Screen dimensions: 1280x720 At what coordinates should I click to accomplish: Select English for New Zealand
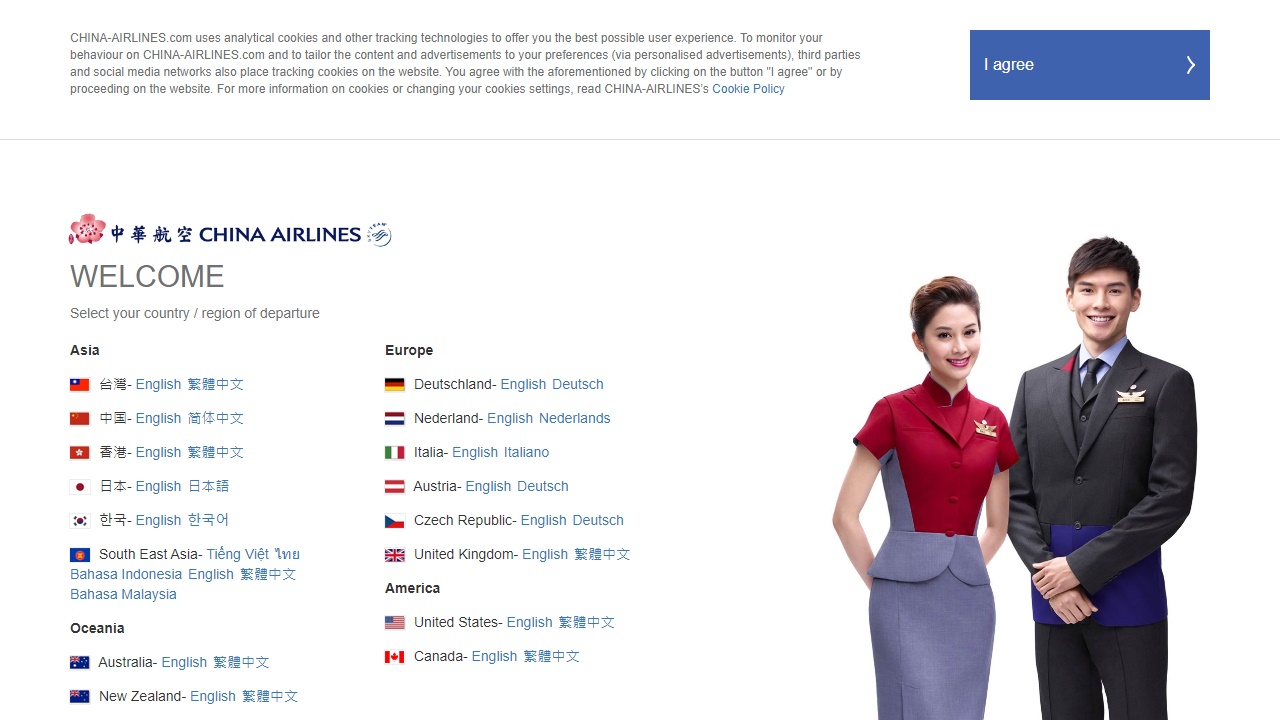tap(213, 696)
